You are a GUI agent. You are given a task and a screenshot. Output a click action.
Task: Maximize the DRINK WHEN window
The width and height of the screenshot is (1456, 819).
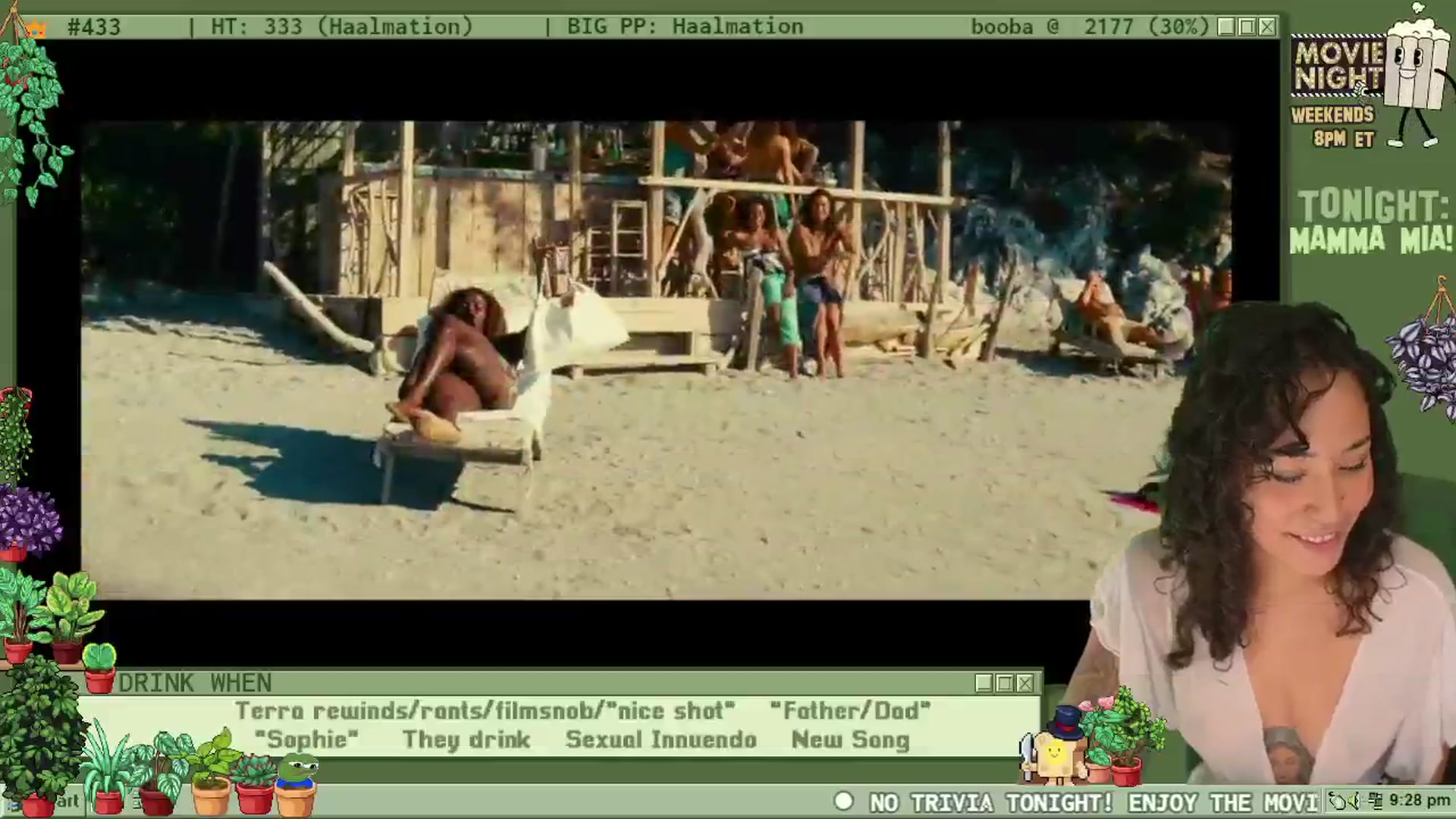click(1004, 683)
